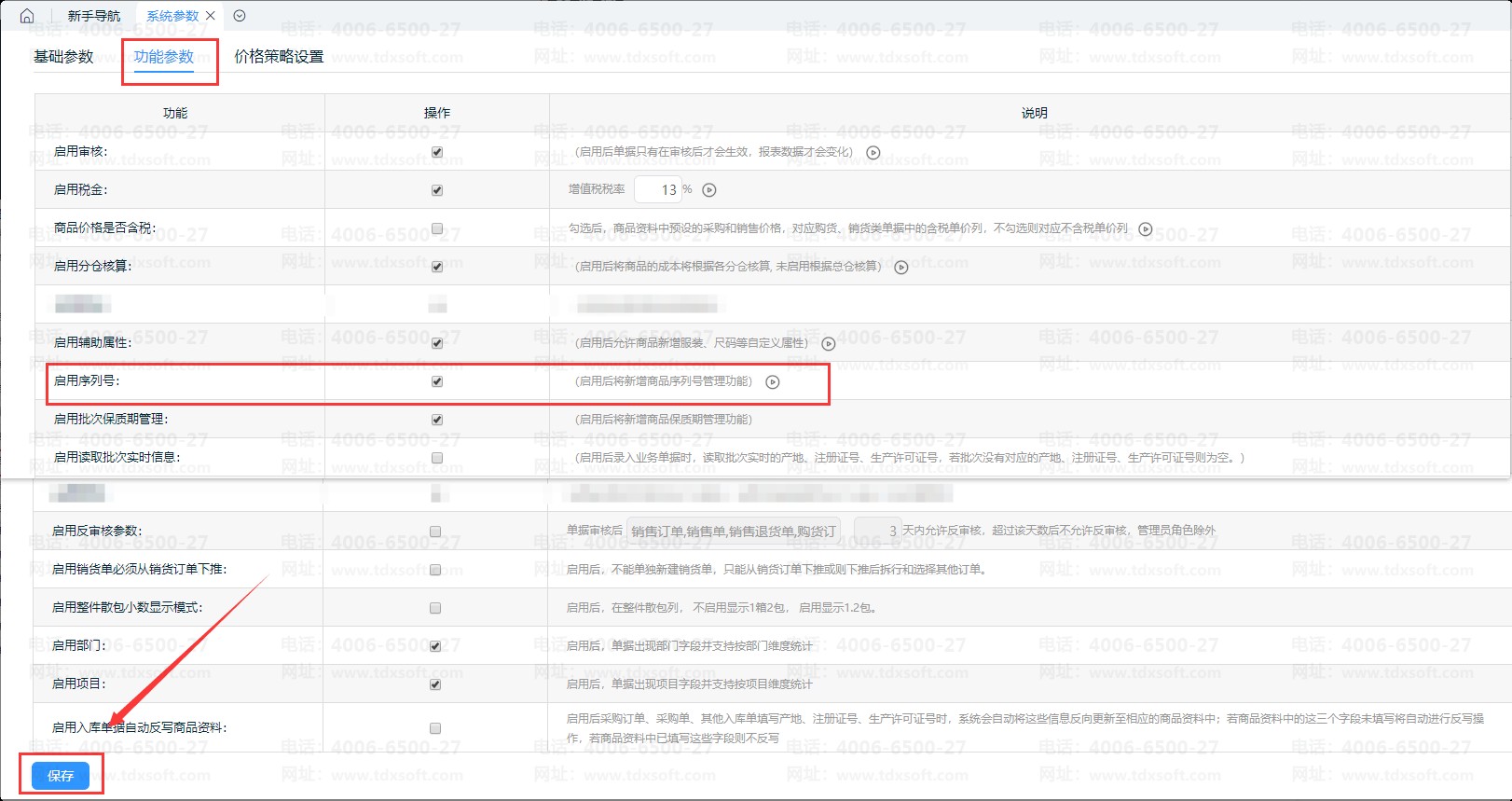Click play icon beside 启用审核 description
Viewport: 1512px width, 801px height.
(873, 152)
